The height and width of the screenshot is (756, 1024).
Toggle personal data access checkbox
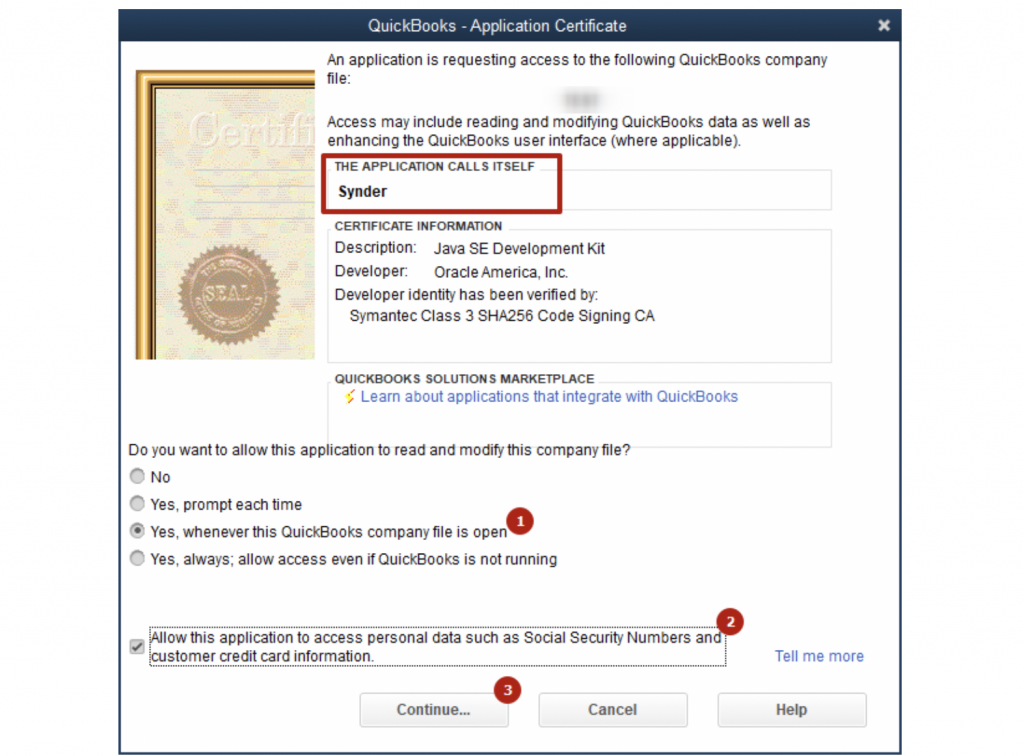point(137,646)
